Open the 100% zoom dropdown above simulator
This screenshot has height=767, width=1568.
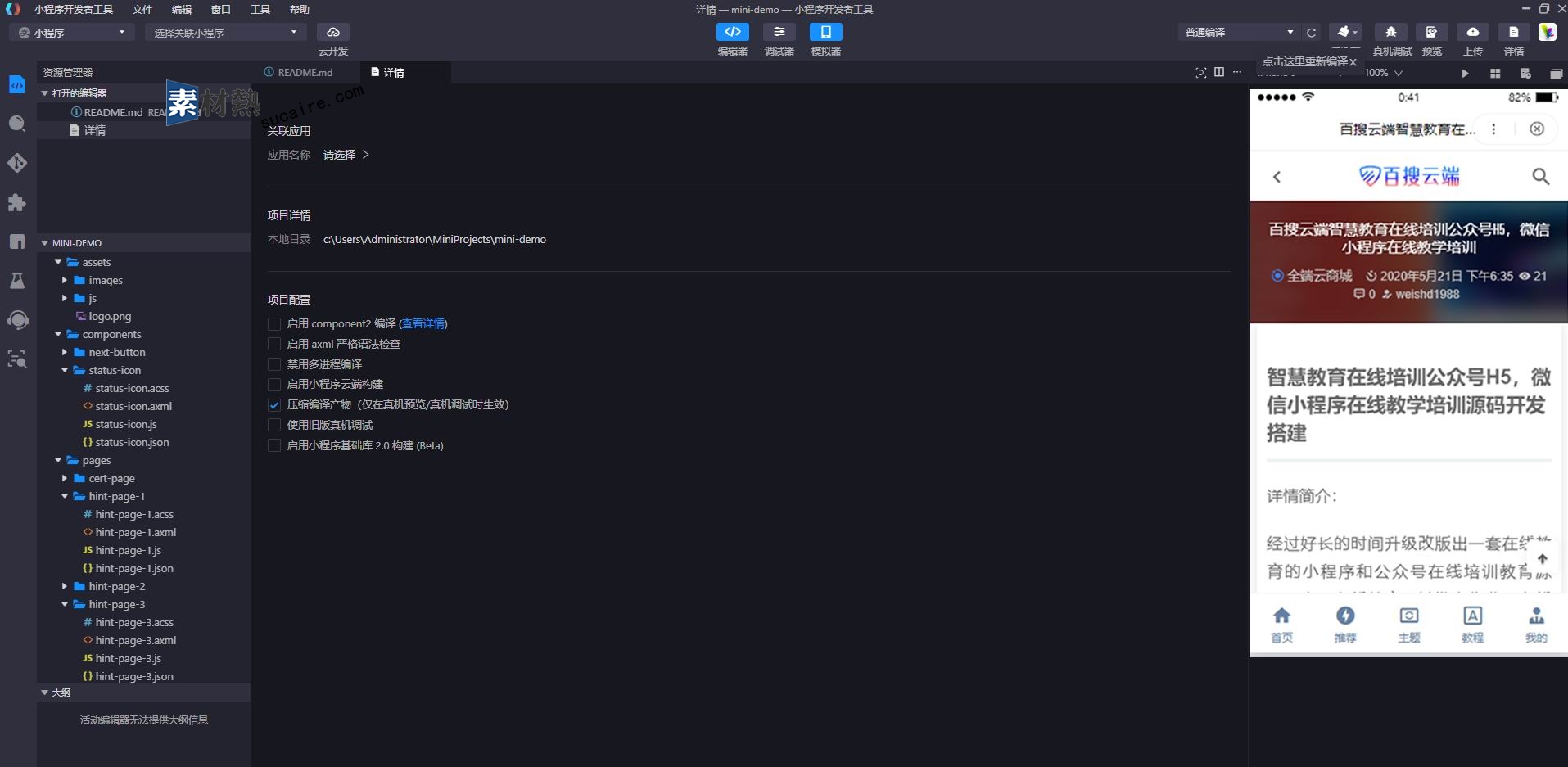[1383, 73]
